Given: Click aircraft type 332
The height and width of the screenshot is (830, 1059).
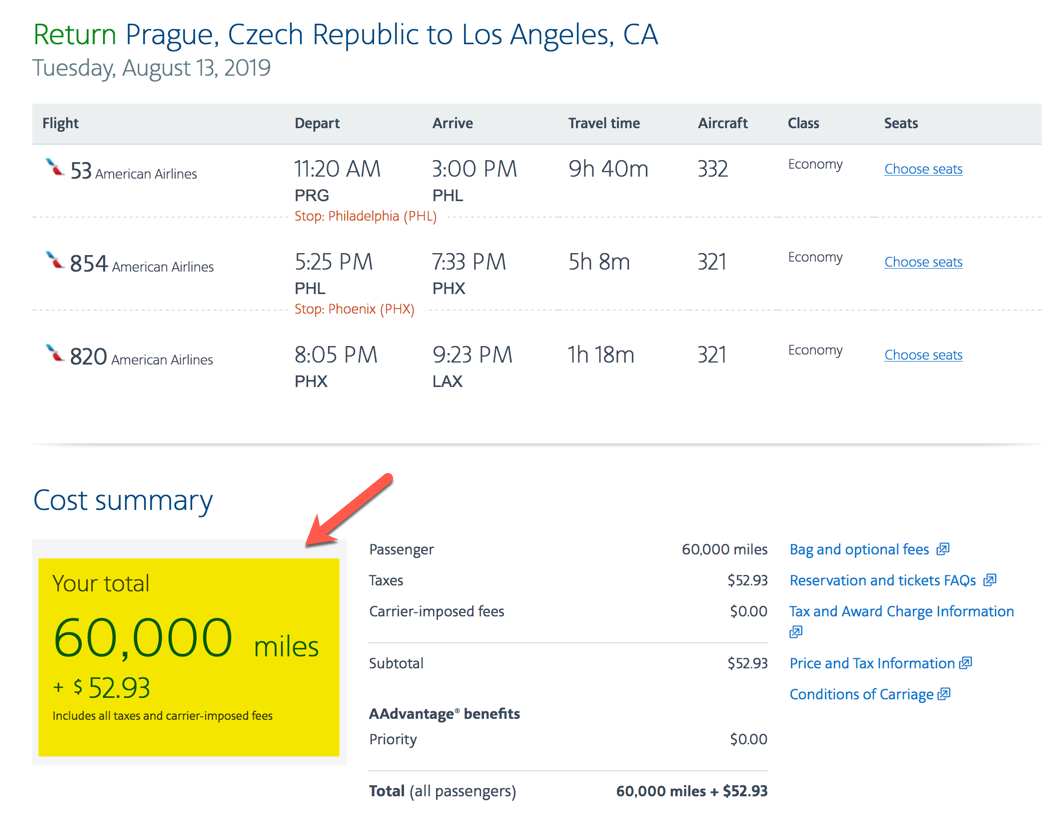Looking at the screenshot, I should point(713,169).
